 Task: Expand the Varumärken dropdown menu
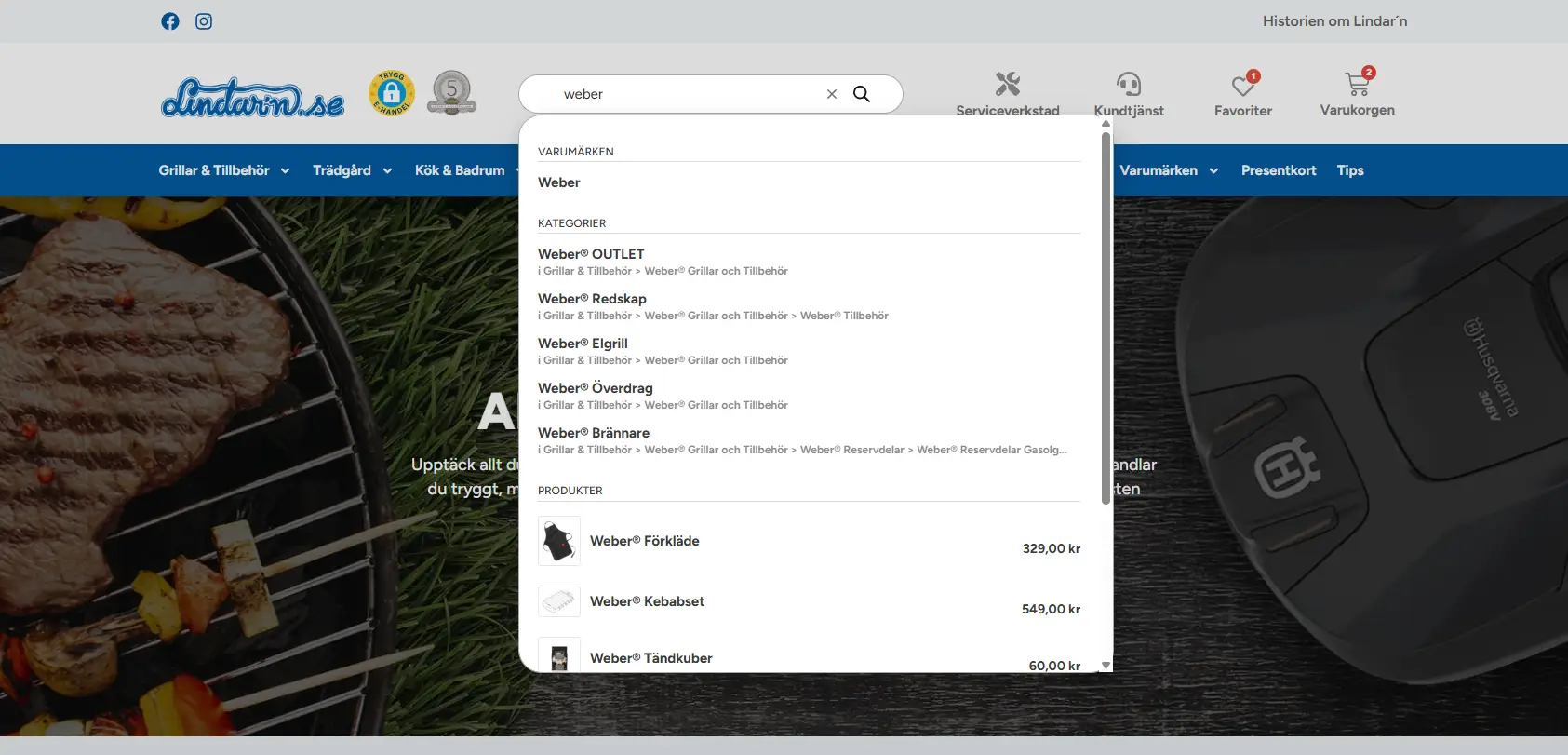pyautogui.click(x=1169, y=170)
